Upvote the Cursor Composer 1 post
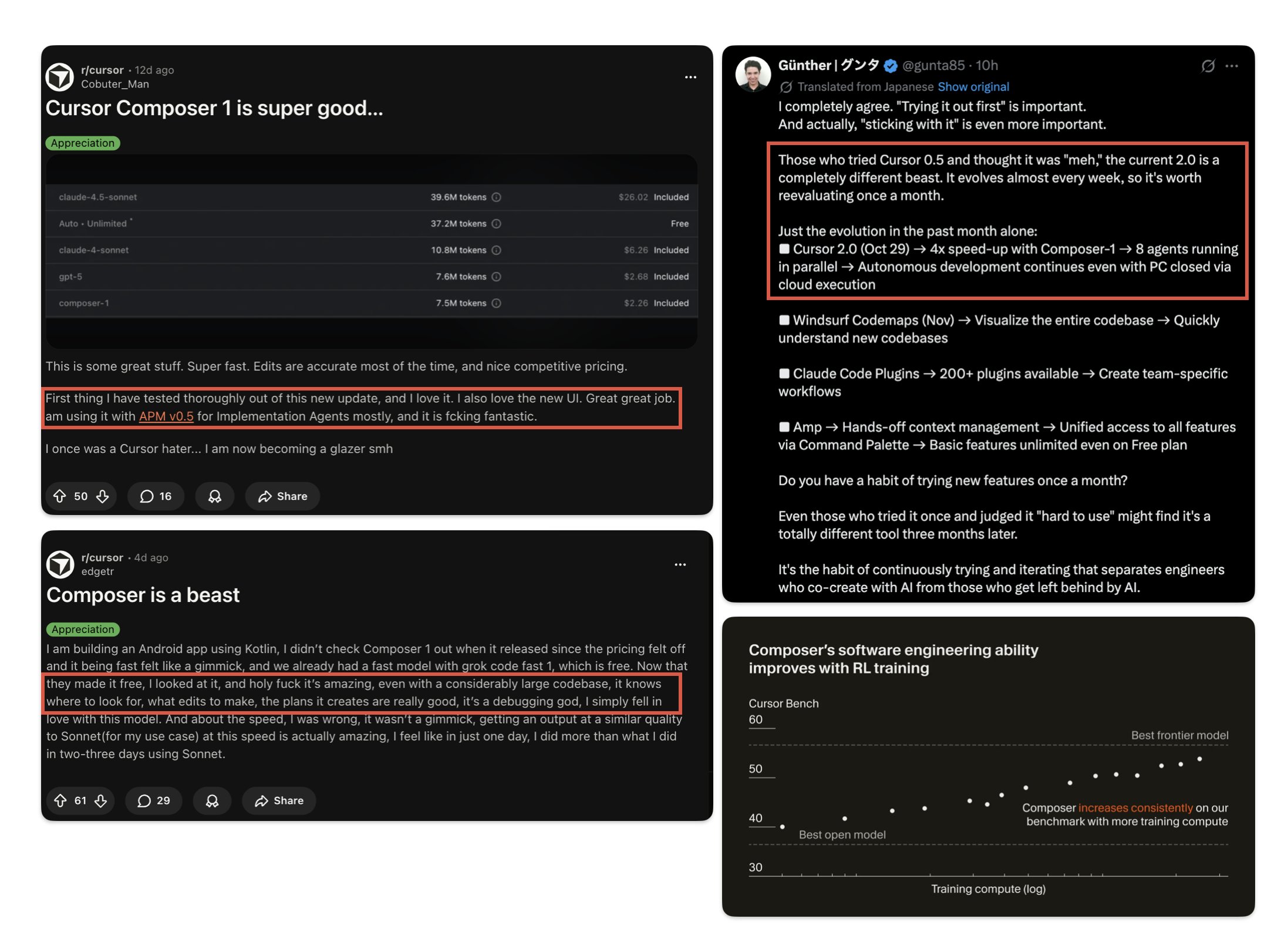 (60, 496)
